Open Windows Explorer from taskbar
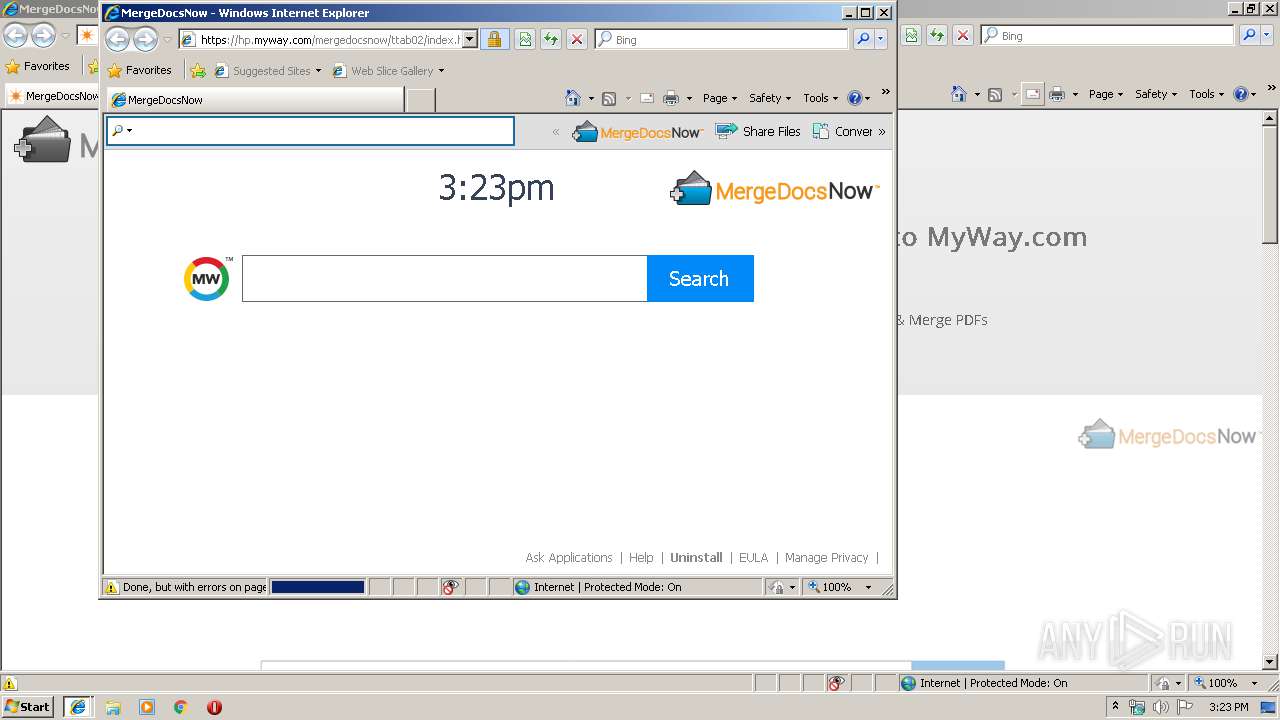 tap(113, 707)
